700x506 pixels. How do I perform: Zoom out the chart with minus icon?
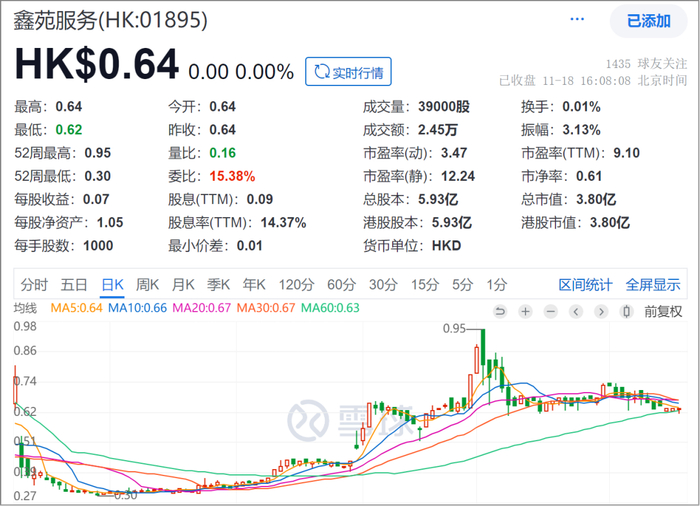click(x=551, y=311)
